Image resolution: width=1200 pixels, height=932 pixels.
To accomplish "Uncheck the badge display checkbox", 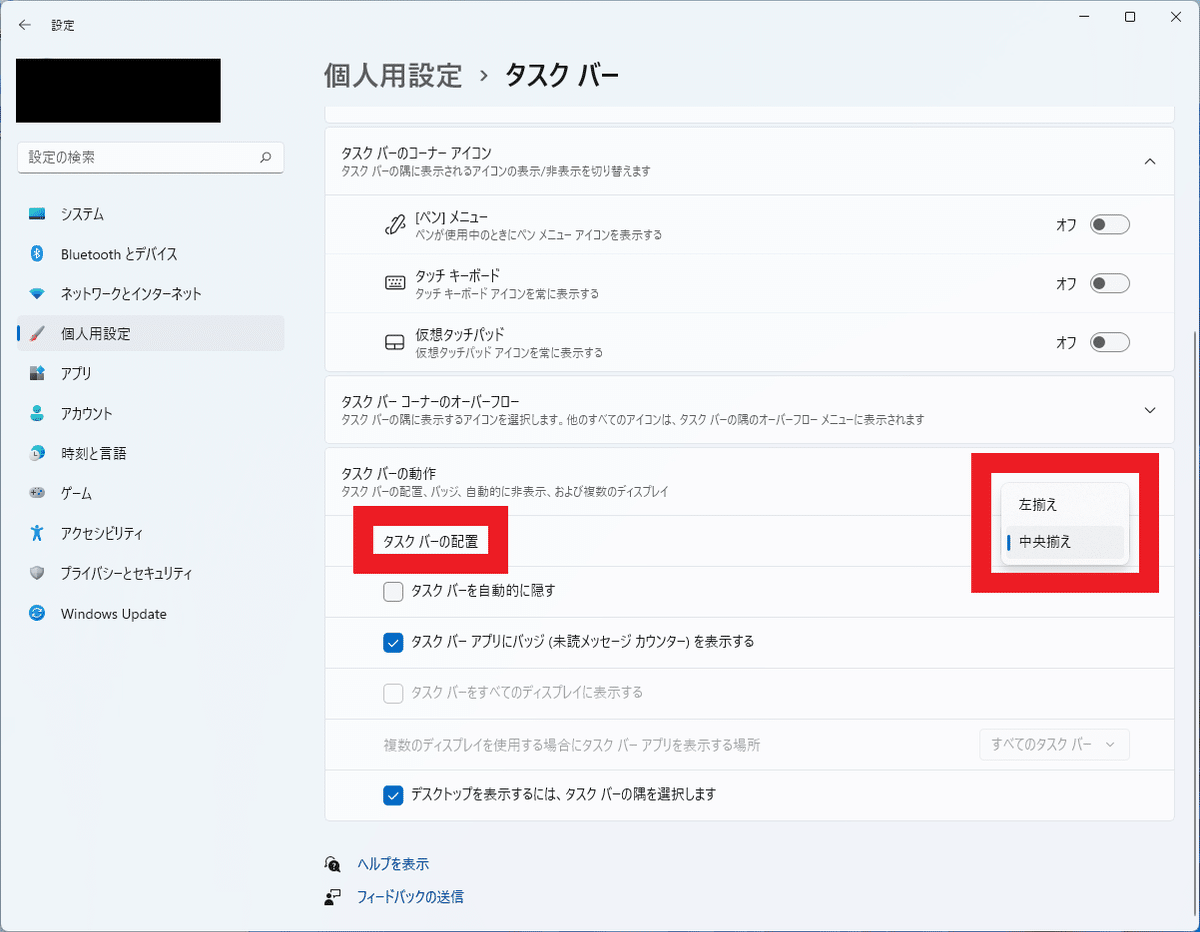I will click(393, 642).
